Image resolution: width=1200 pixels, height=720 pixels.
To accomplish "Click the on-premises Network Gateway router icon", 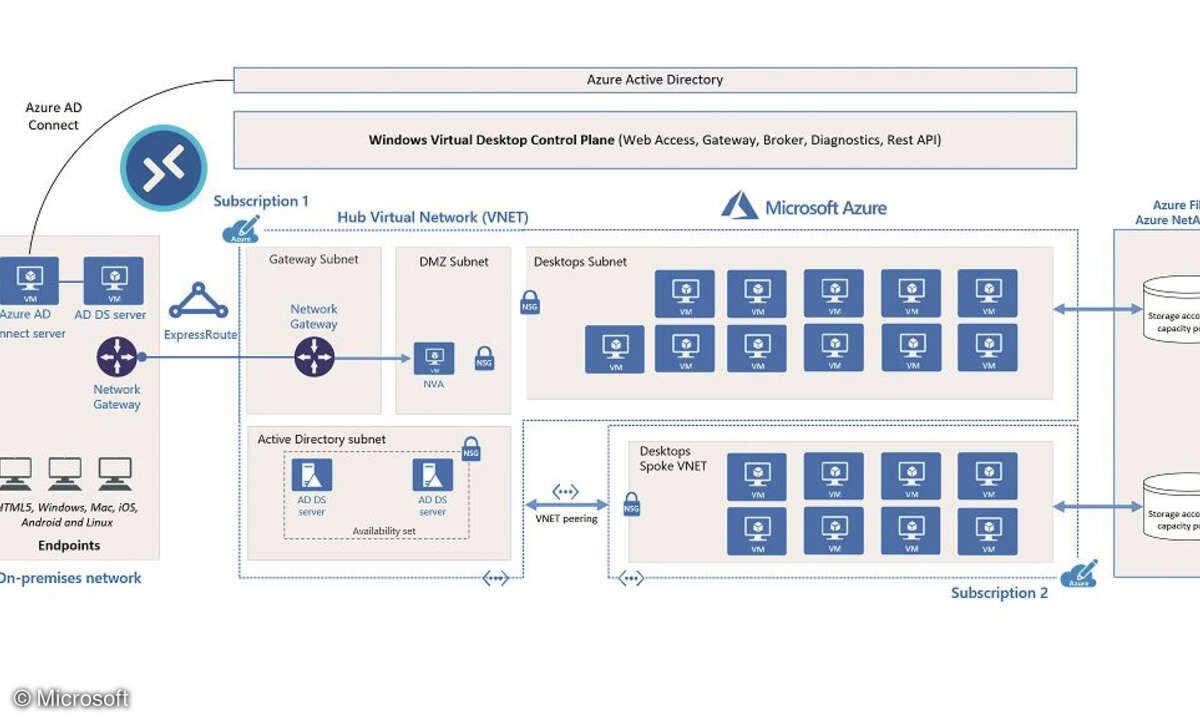I will point(118,357).
